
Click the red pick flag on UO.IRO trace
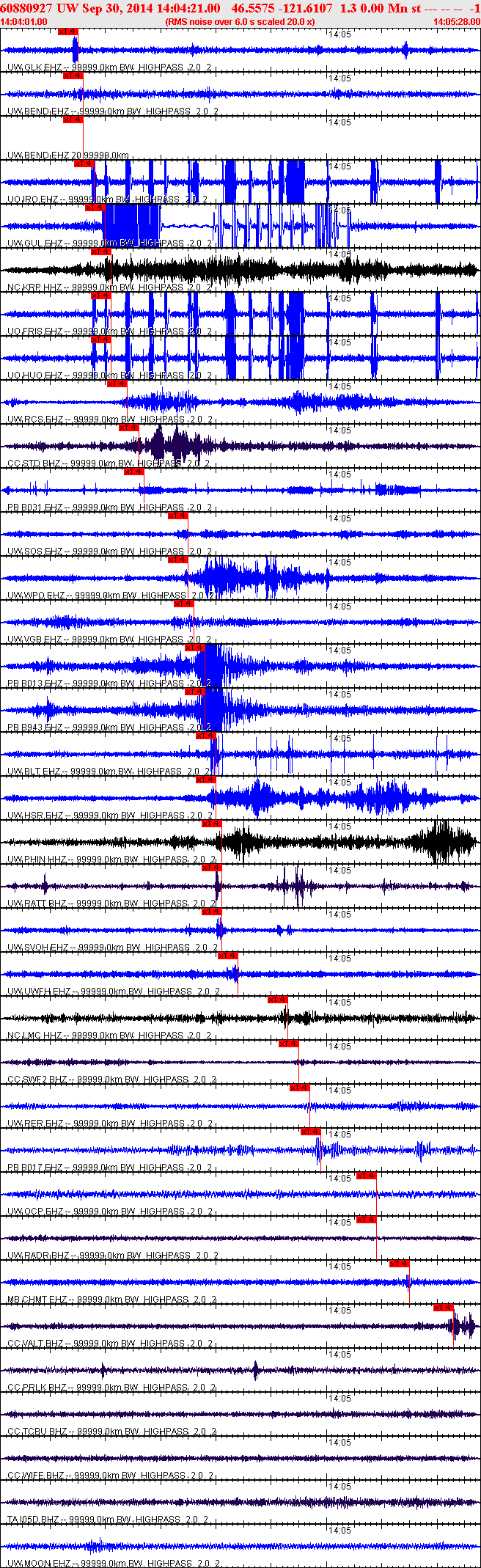coord(84,164)
